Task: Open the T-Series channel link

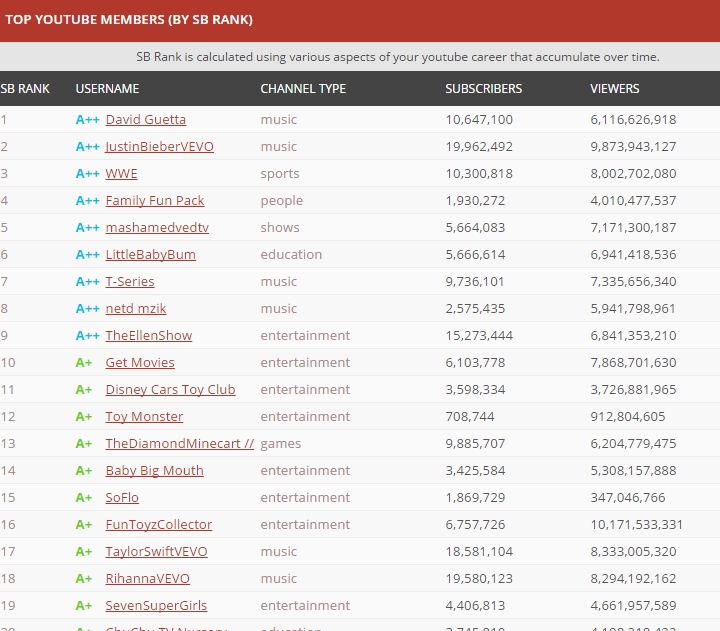Action: point(130,281)
